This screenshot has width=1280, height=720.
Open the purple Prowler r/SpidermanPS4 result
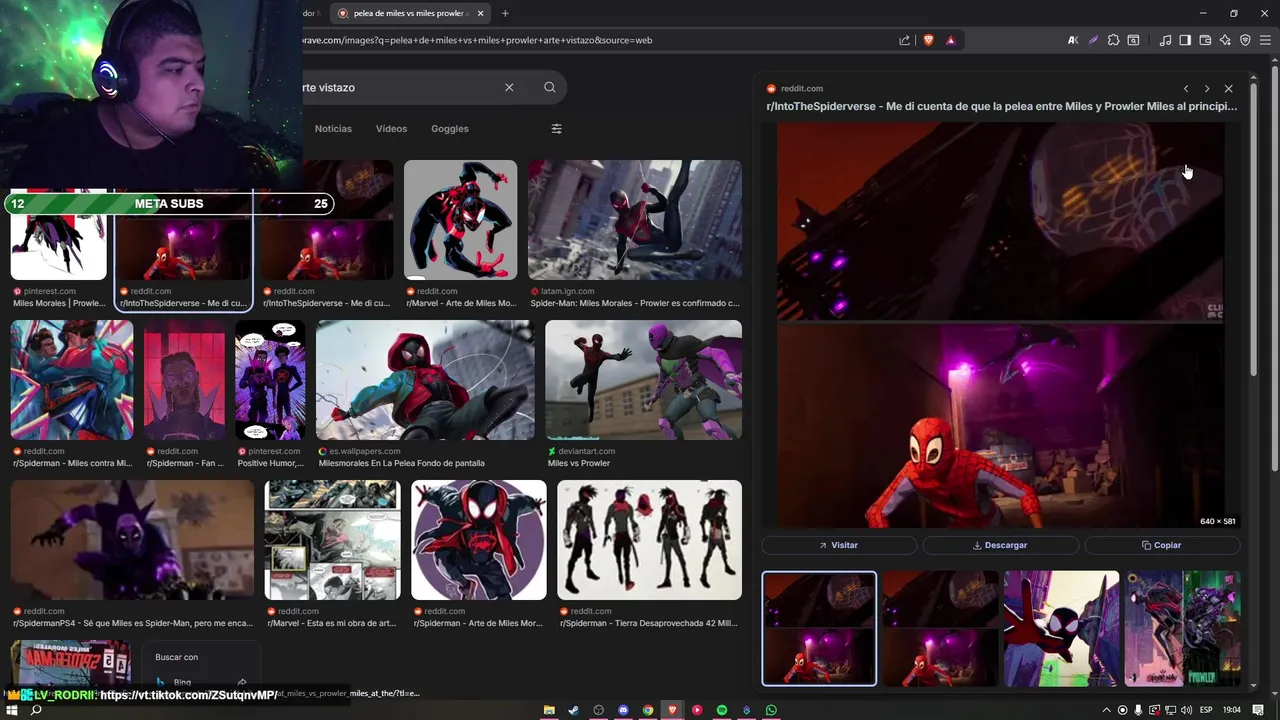tap(132, 540)
